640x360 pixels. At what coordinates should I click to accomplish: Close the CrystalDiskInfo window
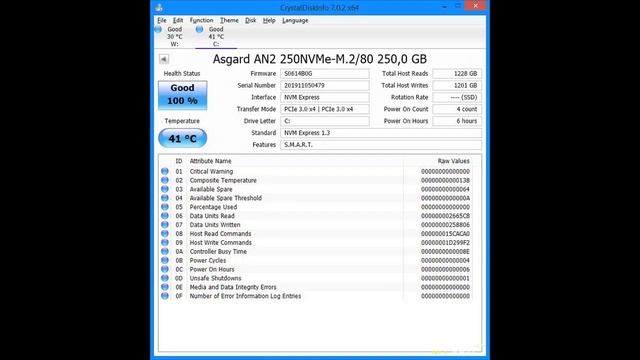click(476, 6)
